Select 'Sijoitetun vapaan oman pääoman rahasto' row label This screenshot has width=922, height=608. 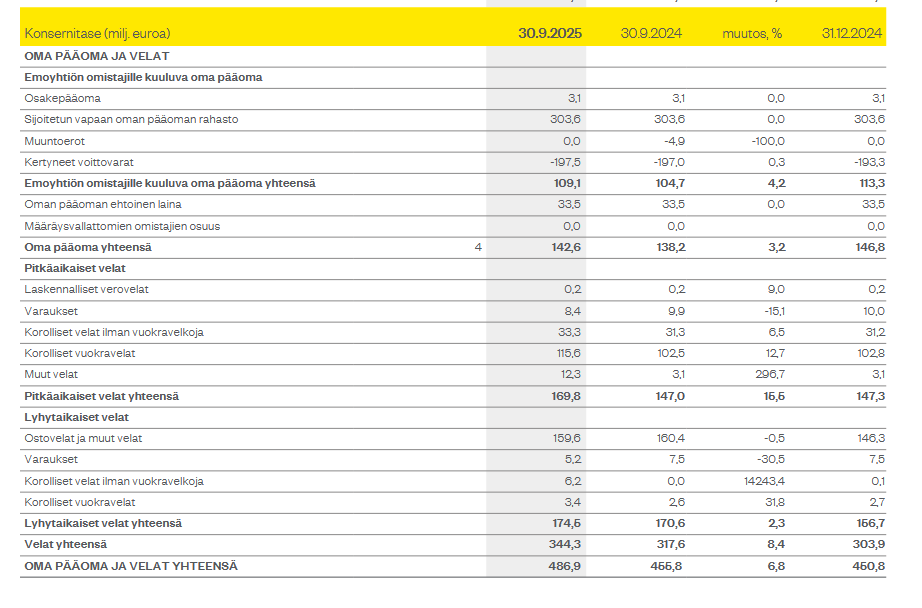tap(131, 120)
